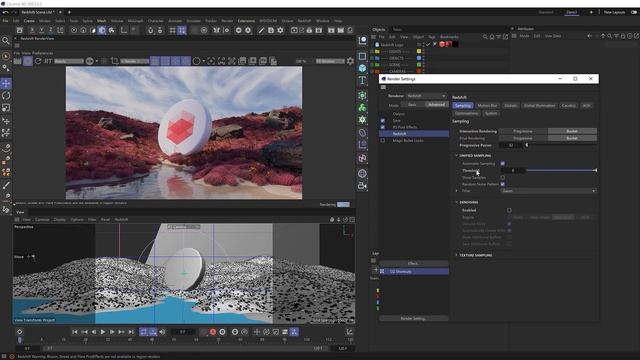Toggle the Y axis lock icon
Screen dimensions: 640x360
pos(41,30)
